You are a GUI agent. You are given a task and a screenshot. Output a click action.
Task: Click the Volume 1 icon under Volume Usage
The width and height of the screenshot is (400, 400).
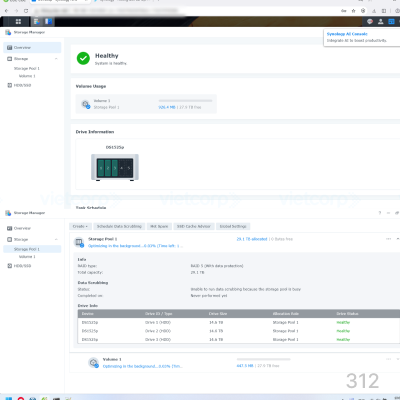(x=86, y=104)
